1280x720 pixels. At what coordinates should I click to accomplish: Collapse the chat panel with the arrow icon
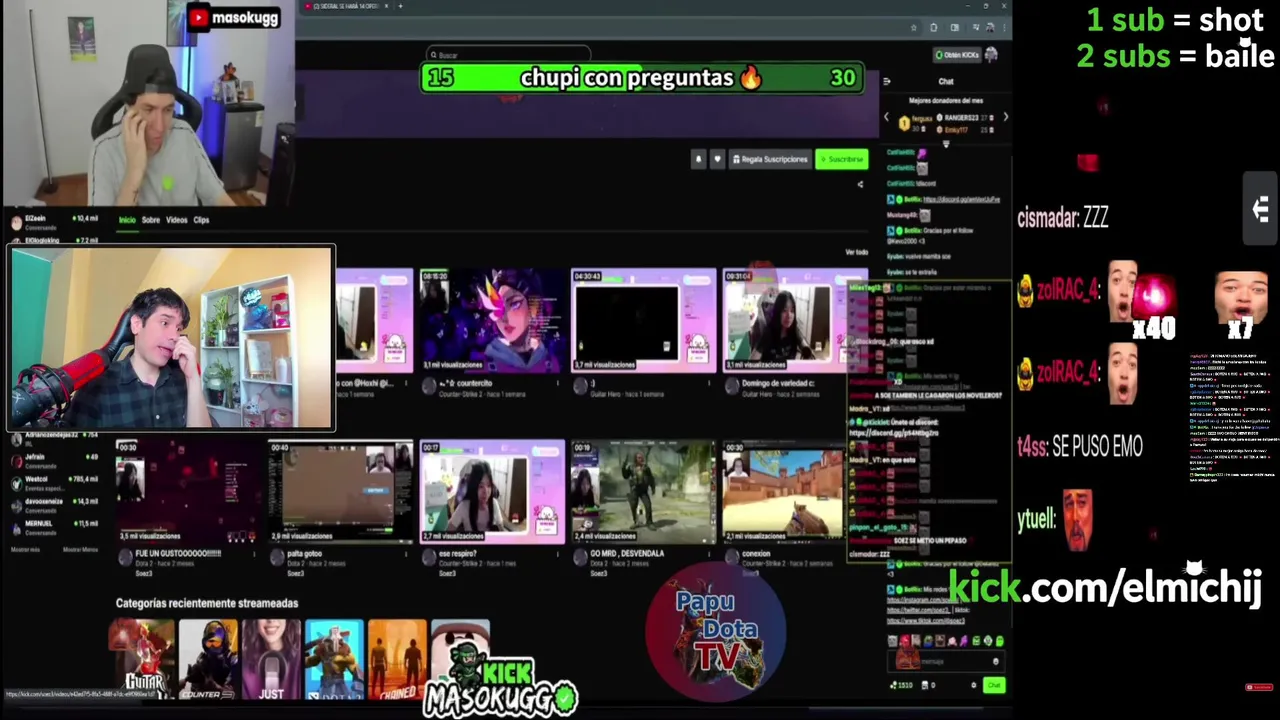(886, 81)
